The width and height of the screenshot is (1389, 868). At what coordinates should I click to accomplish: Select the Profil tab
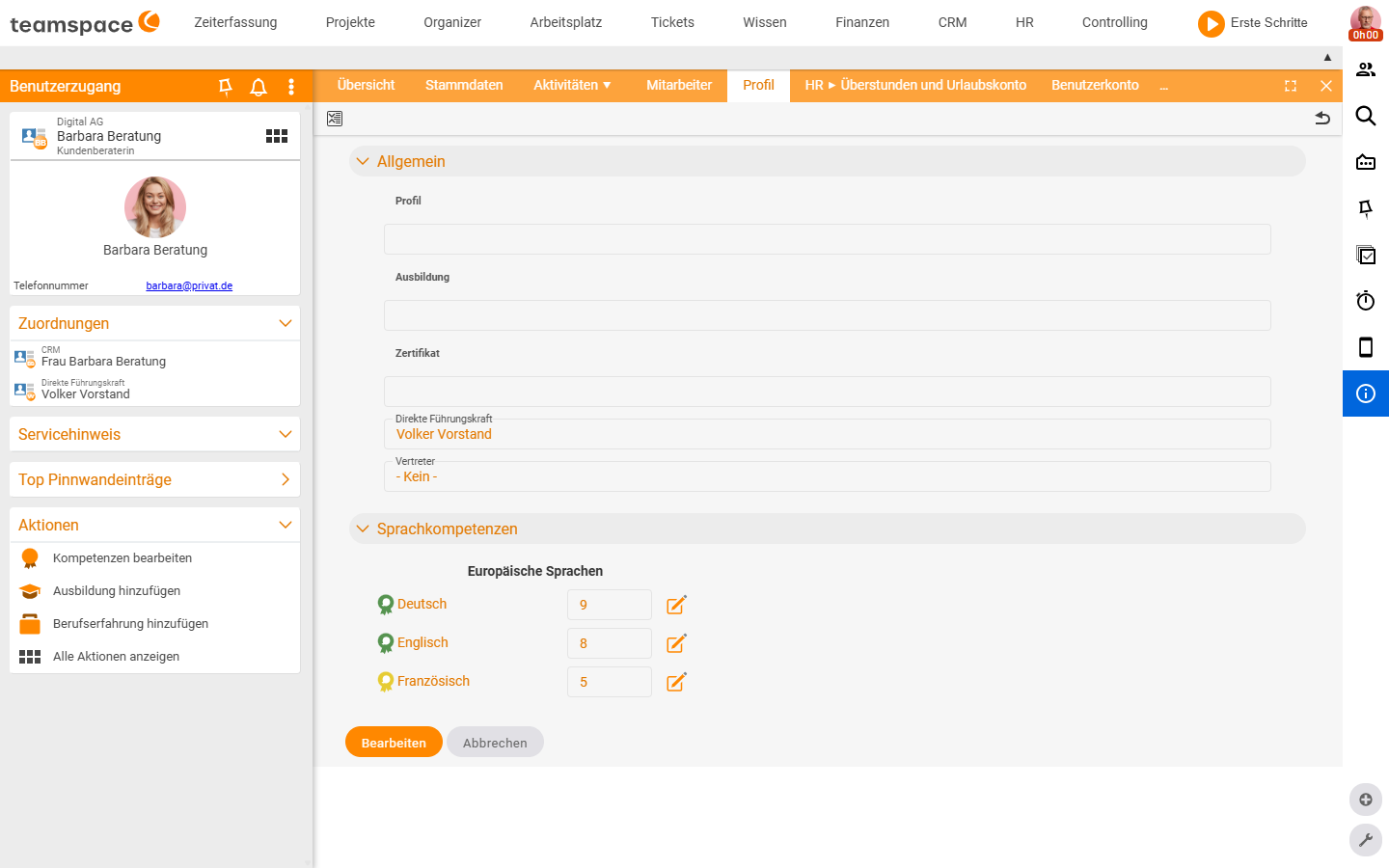point(758,85)
